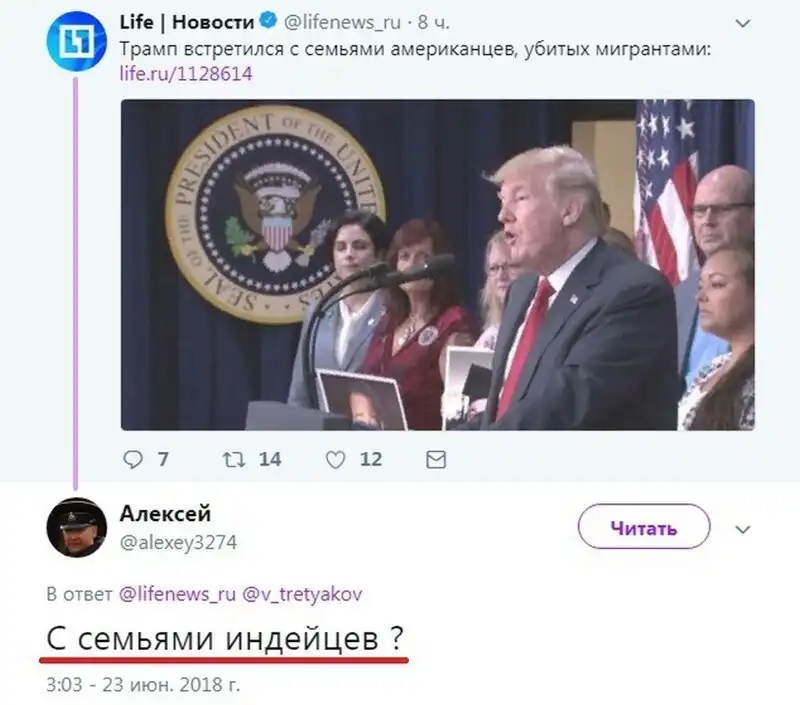Open the @lifenews_ru mention in reply line

pyautogui.click(x=178, y=594)
